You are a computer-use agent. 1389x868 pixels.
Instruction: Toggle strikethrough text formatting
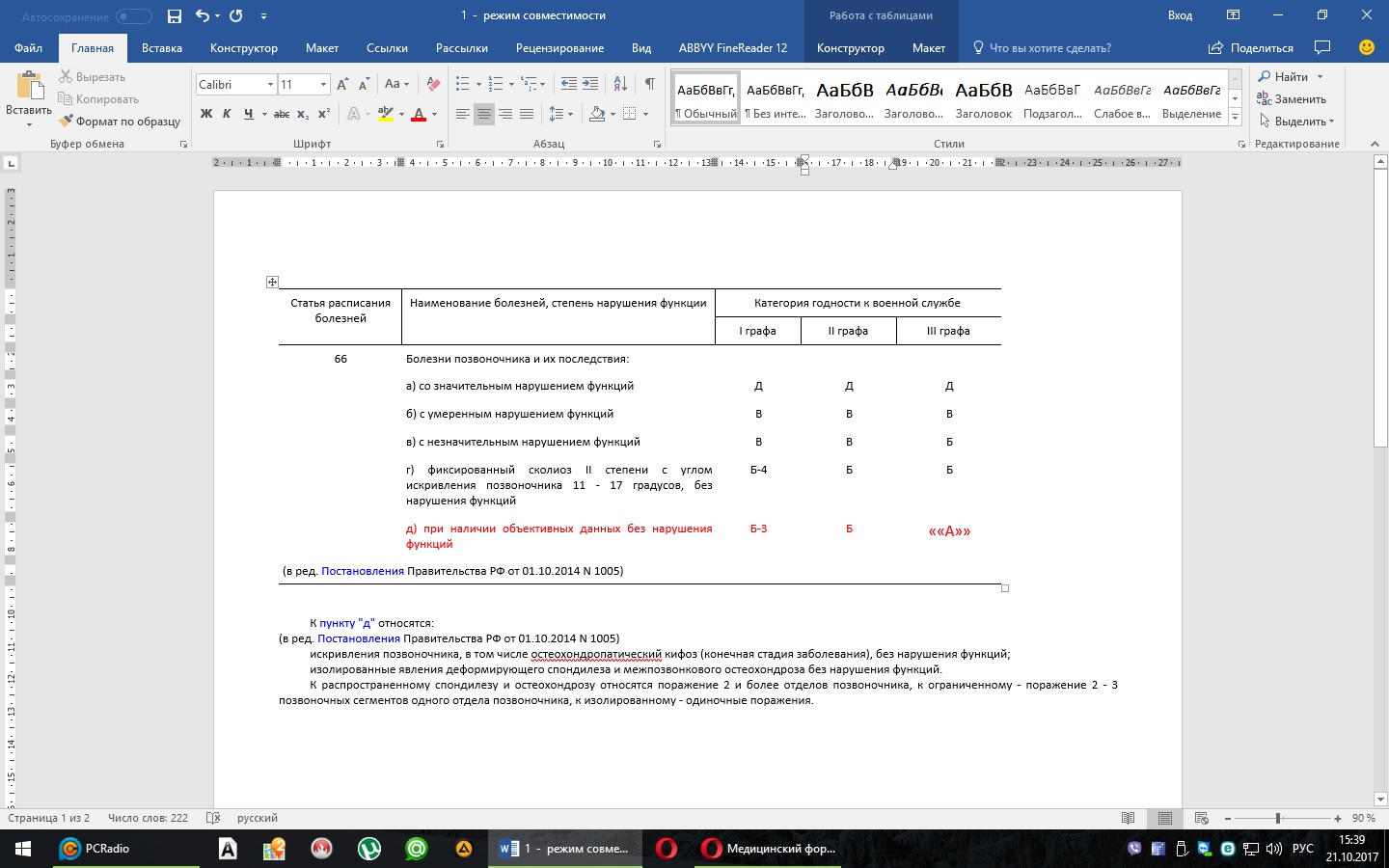coord(282,114)
